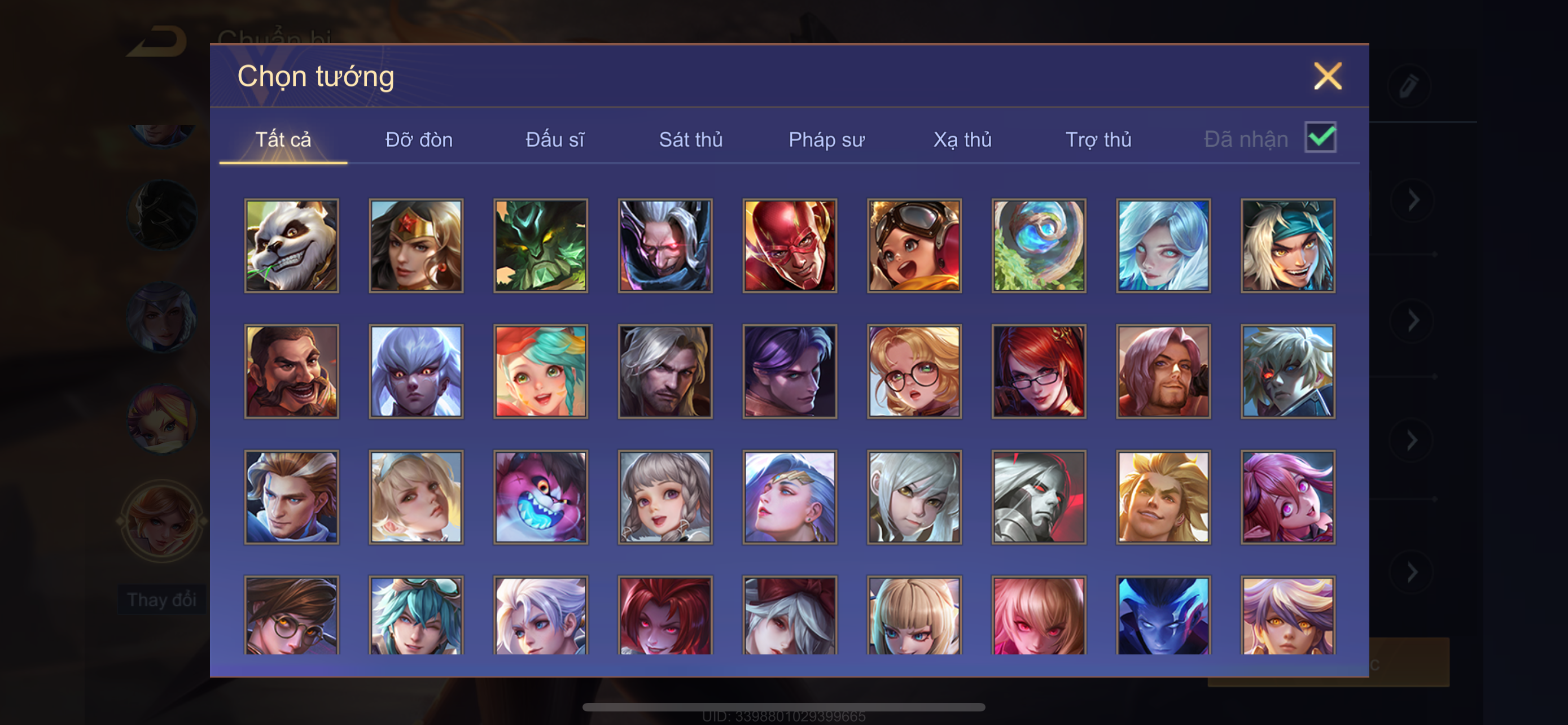Screen dimensions: 1568x725
Task: Choose the goggles pilot girl hero
Action: point(914,245)
